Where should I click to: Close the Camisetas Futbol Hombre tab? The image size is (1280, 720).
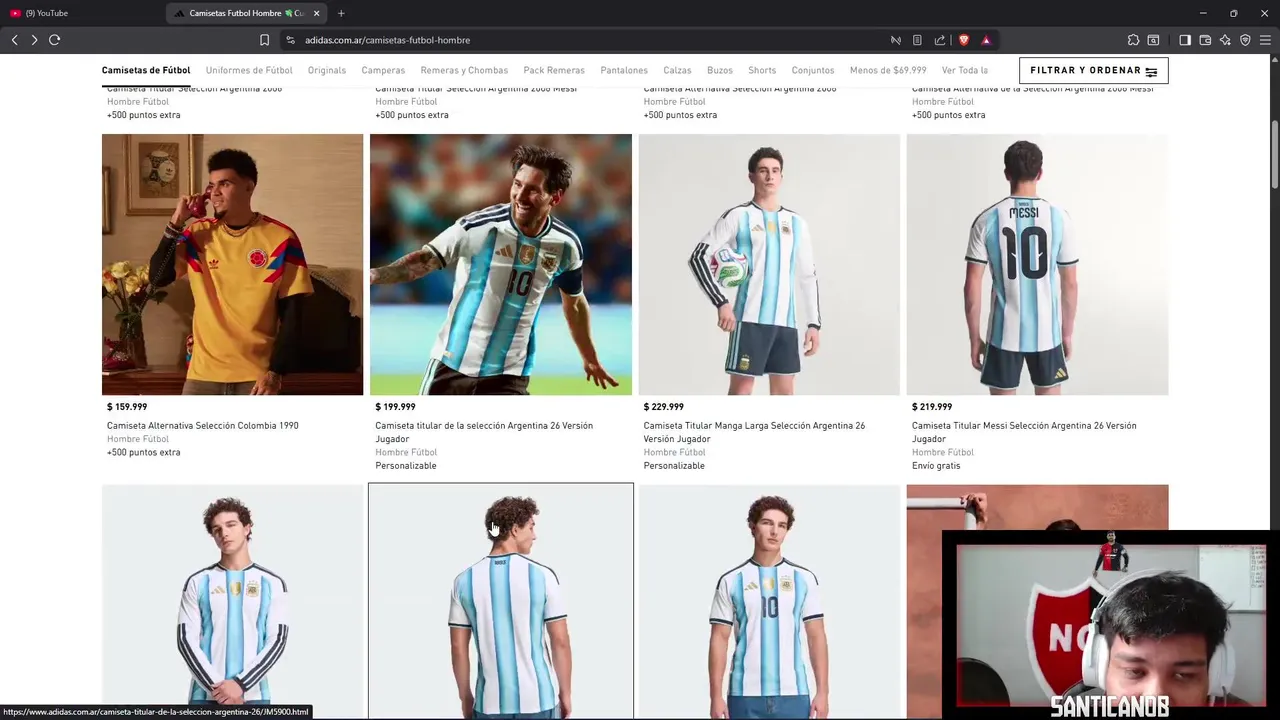[x=317, y=13]
